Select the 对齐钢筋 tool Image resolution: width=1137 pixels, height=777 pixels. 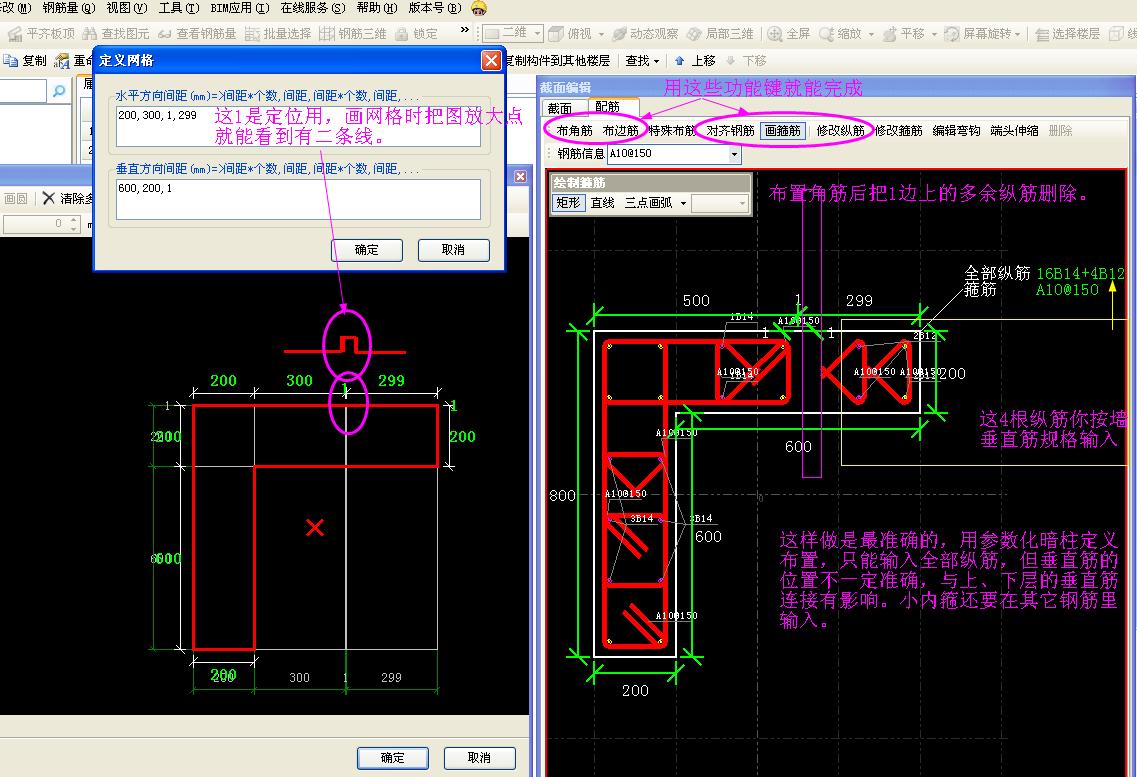pyautogui.click(x=730, y=130)
